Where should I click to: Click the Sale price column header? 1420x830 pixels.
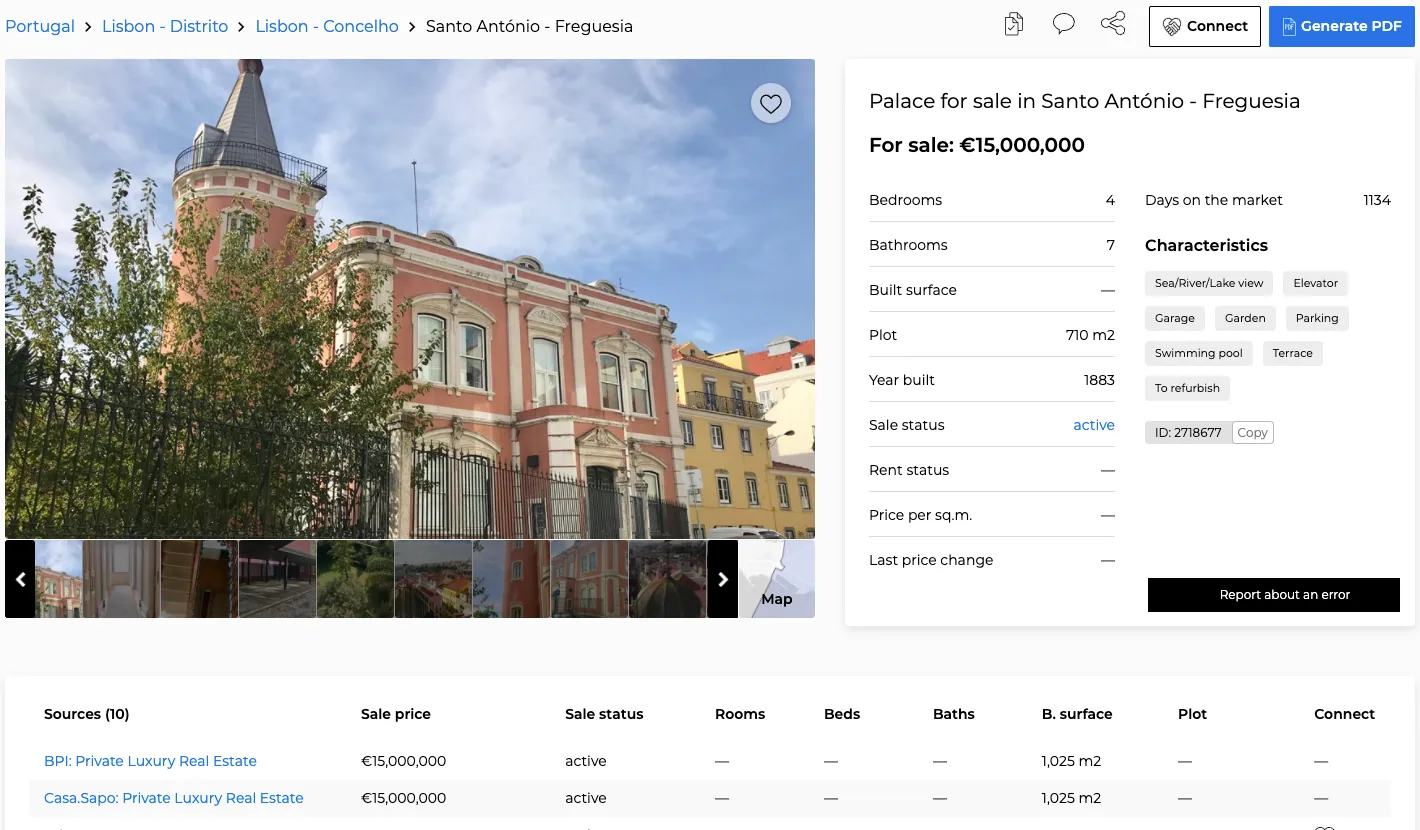coord(396,714)
